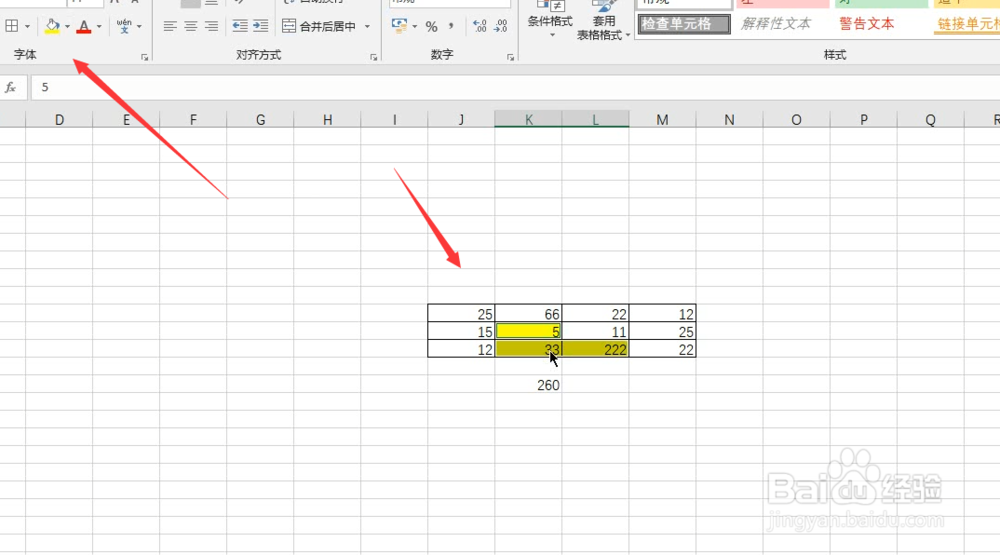This screenshot has height=555, width=1000.
Task: Center text horizontally
Action: click(191, 26)
